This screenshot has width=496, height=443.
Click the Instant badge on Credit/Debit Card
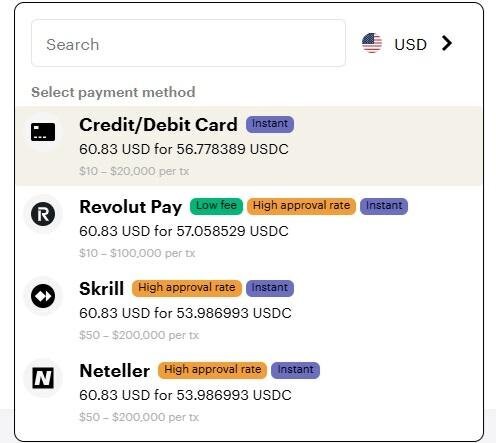coord(270,124)
